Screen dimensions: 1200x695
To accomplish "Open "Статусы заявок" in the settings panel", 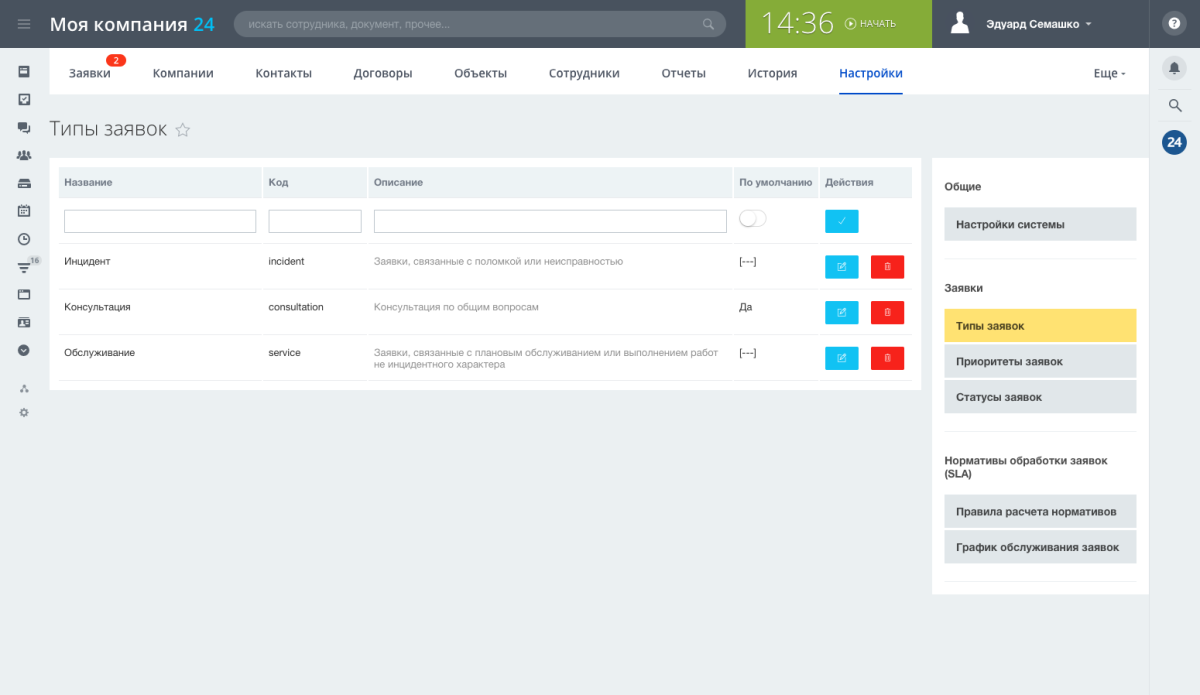I will [1040, 396].
